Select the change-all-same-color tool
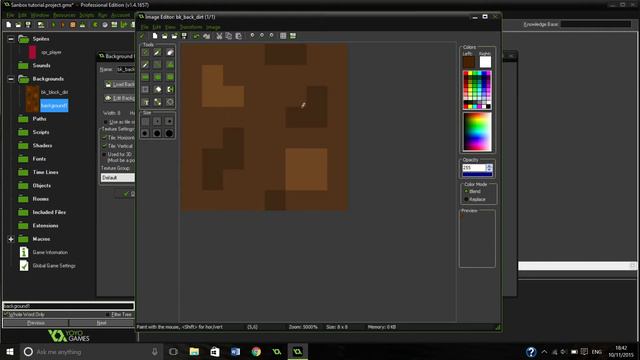Image resolution: width=640 pixels, height=360 pixels. pyautogui.click(x=170, y=102)
